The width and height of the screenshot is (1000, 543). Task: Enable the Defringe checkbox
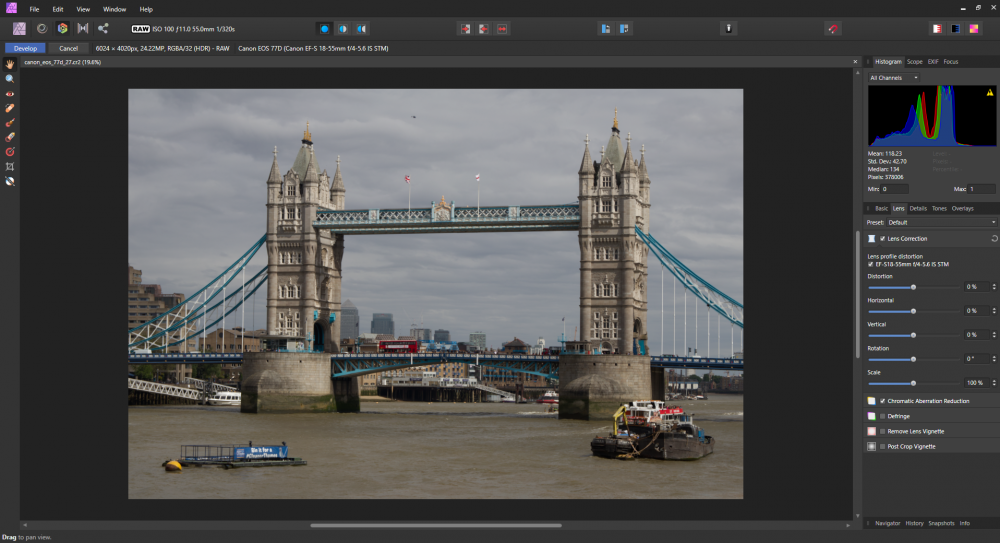(883, 416)
